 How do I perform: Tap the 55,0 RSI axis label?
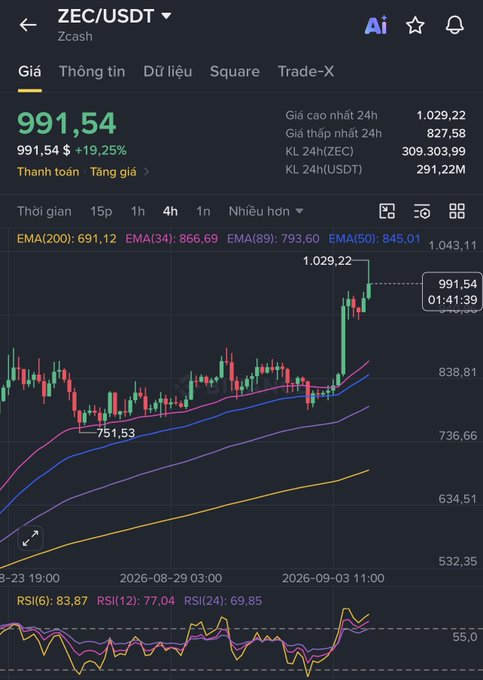coord(465,637)
